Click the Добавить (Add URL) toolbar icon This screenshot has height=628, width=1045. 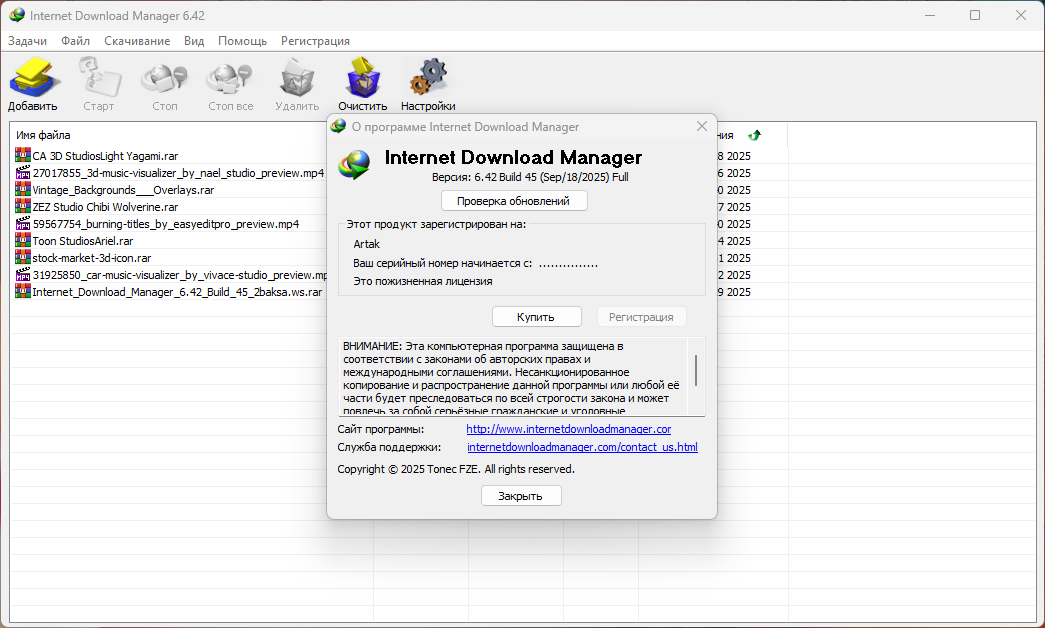[x=33, y=78]
